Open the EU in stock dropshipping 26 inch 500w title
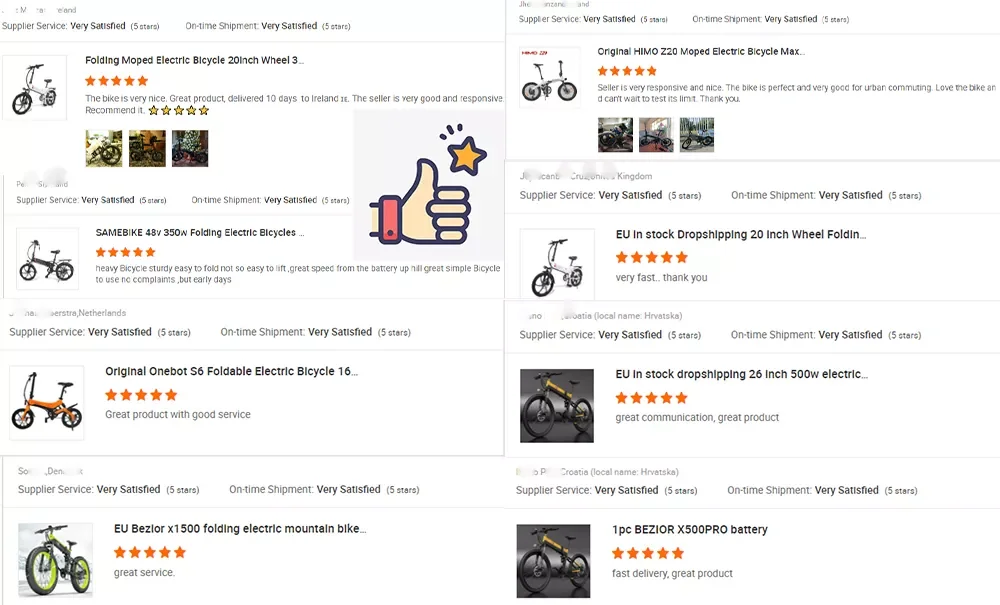The width and height of the screenshot is (1000, 605). click(x=741, y=374)
